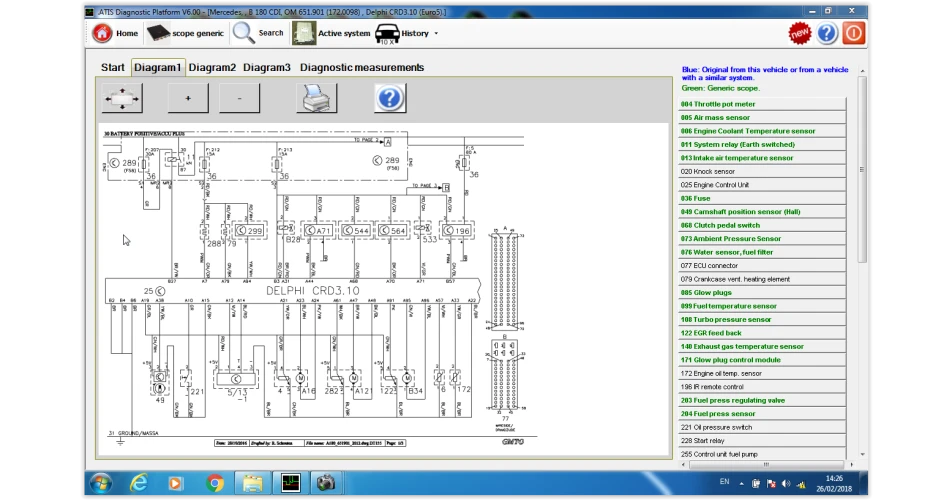The height and width of the screenshot is (500, 952).
Task: Select 068 Clutch pedal switch
Action: coord(762,225)
